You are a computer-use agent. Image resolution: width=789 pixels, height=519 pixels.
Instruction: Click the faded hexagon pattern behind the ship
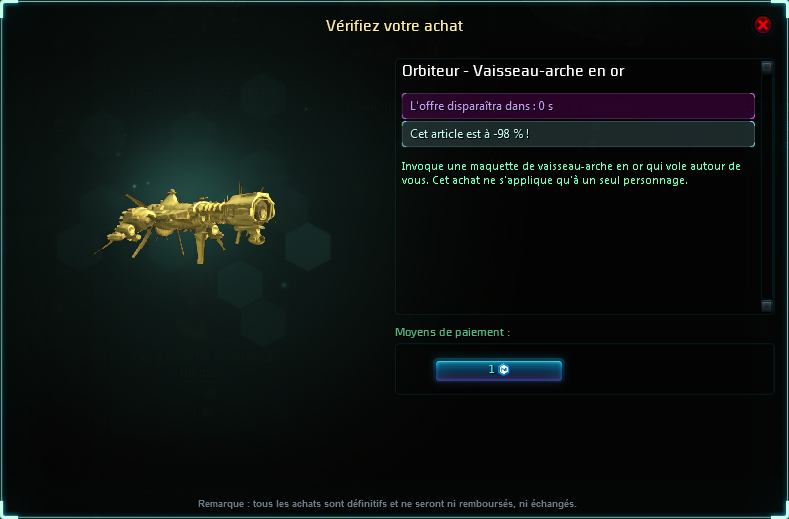308,247
